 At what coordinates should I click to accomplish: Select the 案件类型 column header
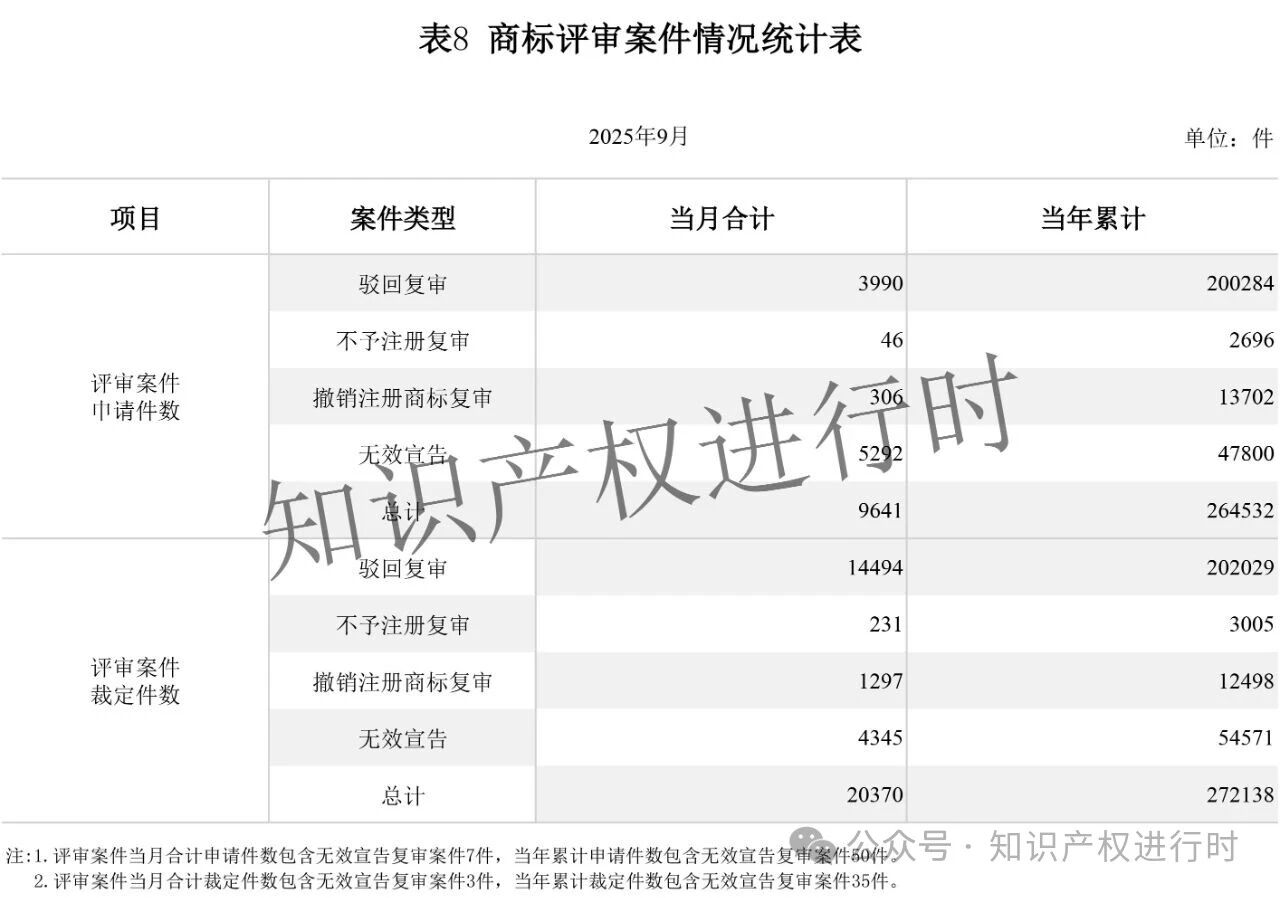click(402, 218)
